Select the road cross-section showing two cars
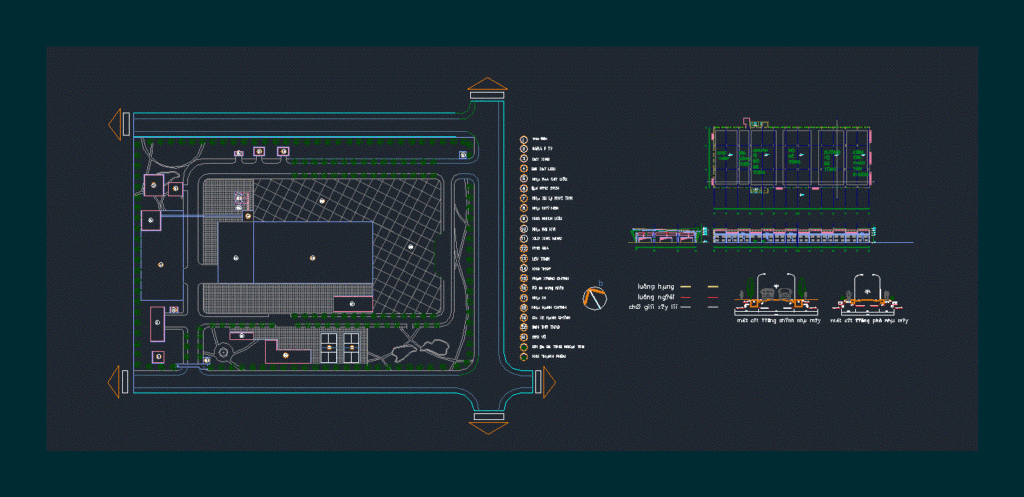Image resolution: width=1024 pixels, height=497 pixels. coord(776,293)
